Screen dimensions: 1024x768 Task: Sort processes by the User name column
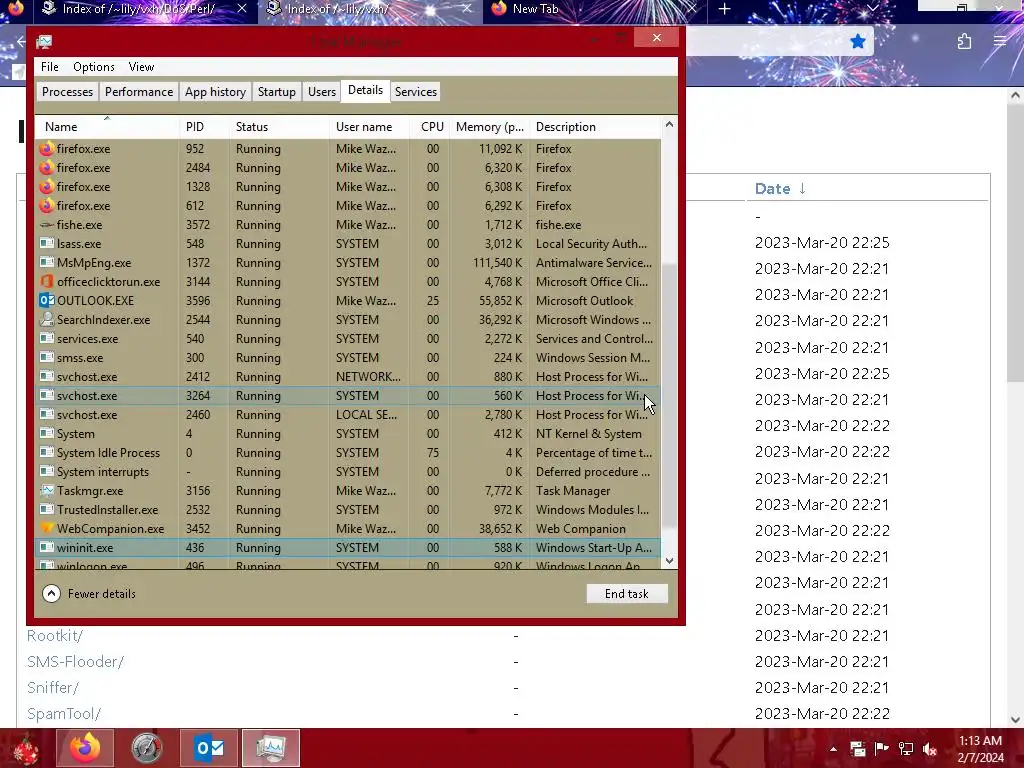369,127
